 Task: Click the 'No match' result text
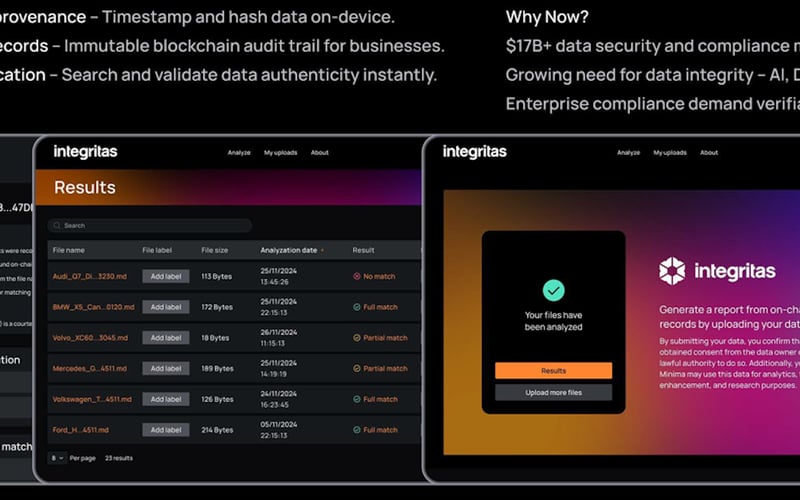(x=379, y=277)
